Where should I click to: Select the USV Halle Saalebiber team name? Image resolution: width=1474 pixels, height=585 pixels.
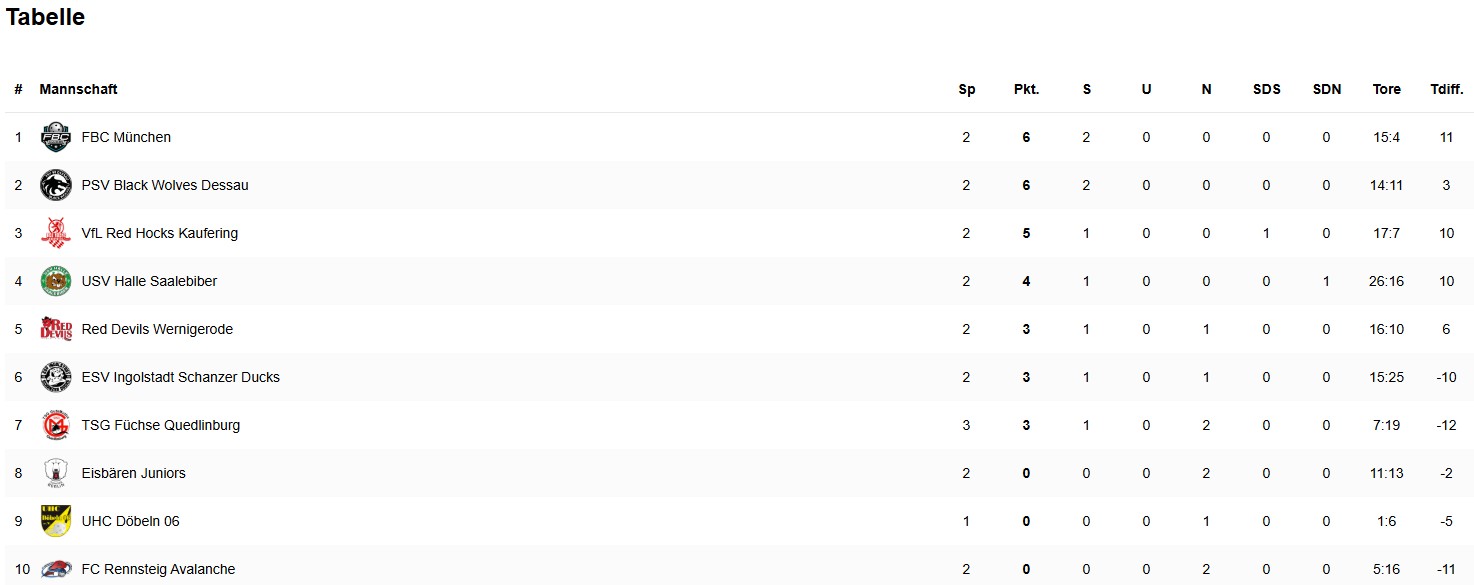149,281
